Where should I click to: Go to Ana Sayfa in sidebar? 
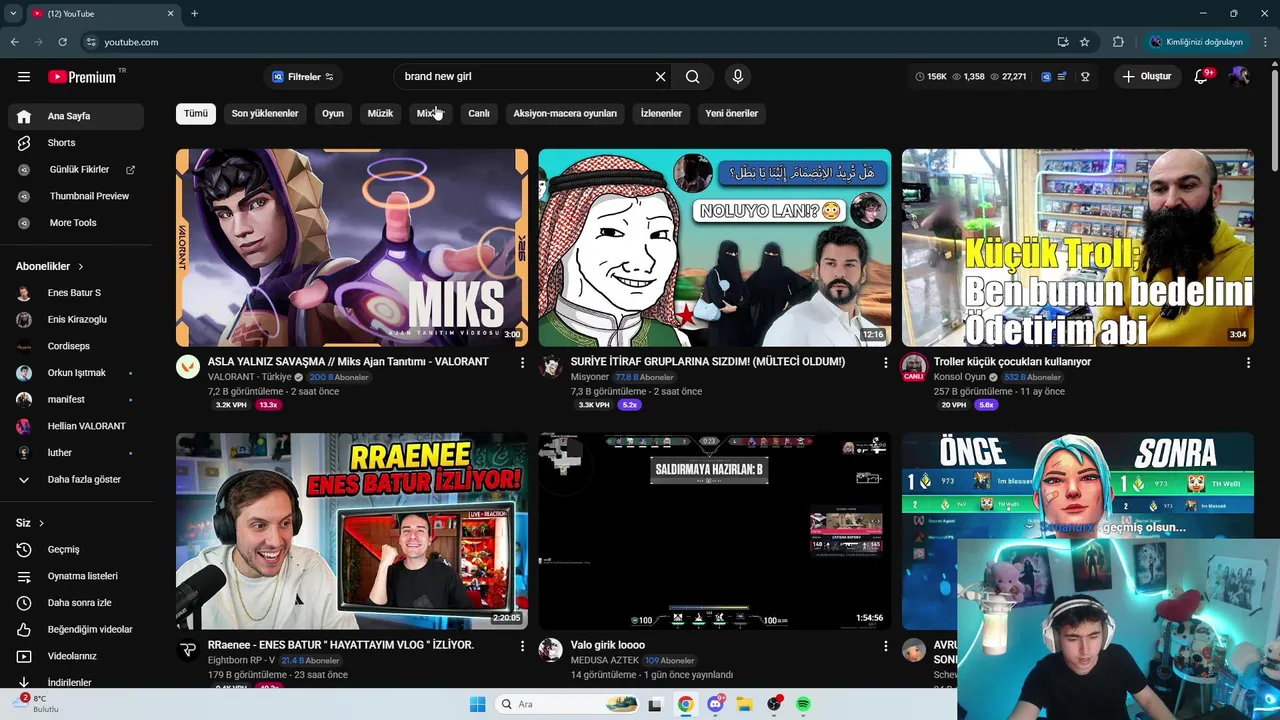coord(76,116)
